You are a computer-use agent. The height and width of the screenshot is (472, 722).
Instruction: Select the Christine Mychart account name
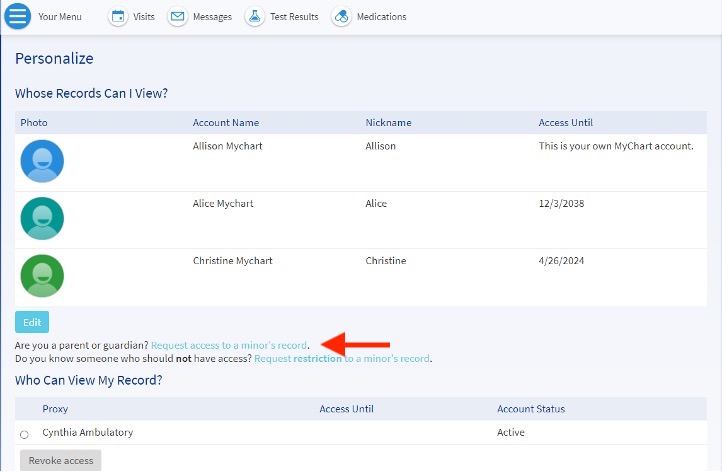point(230,261)
